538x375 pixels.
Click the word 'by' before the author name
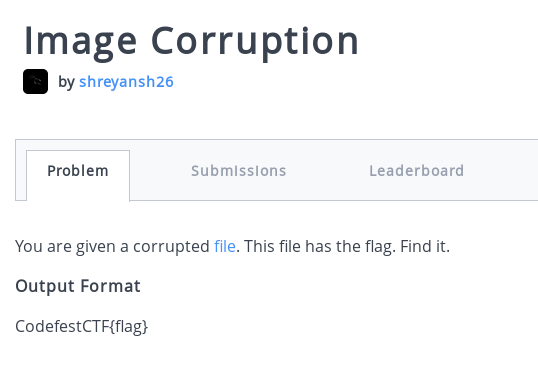coord(66,82)
